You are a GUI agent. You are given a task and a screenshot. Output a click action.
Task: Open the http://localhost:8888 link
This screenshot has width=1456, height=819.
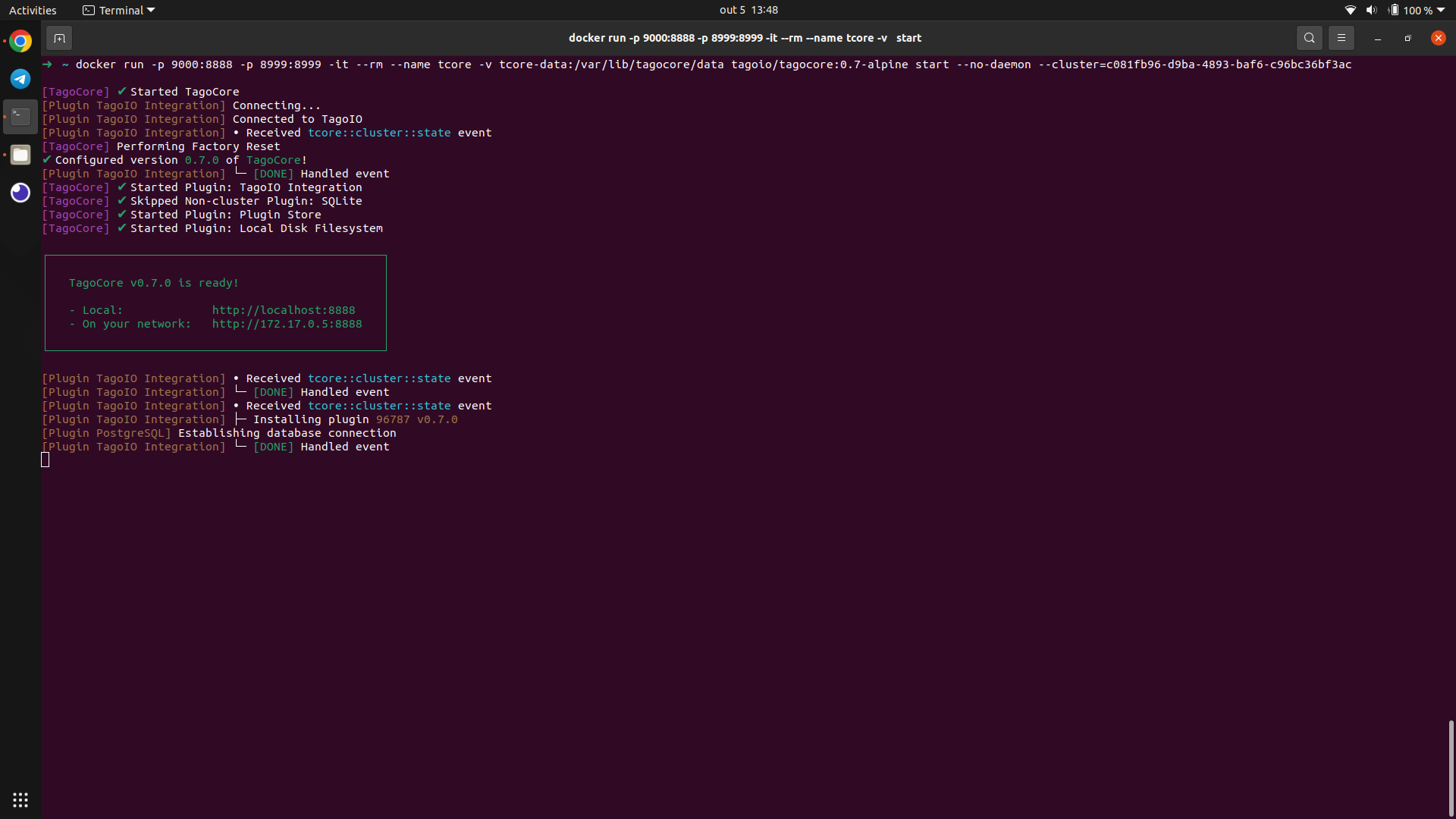[x=284, y=309]
